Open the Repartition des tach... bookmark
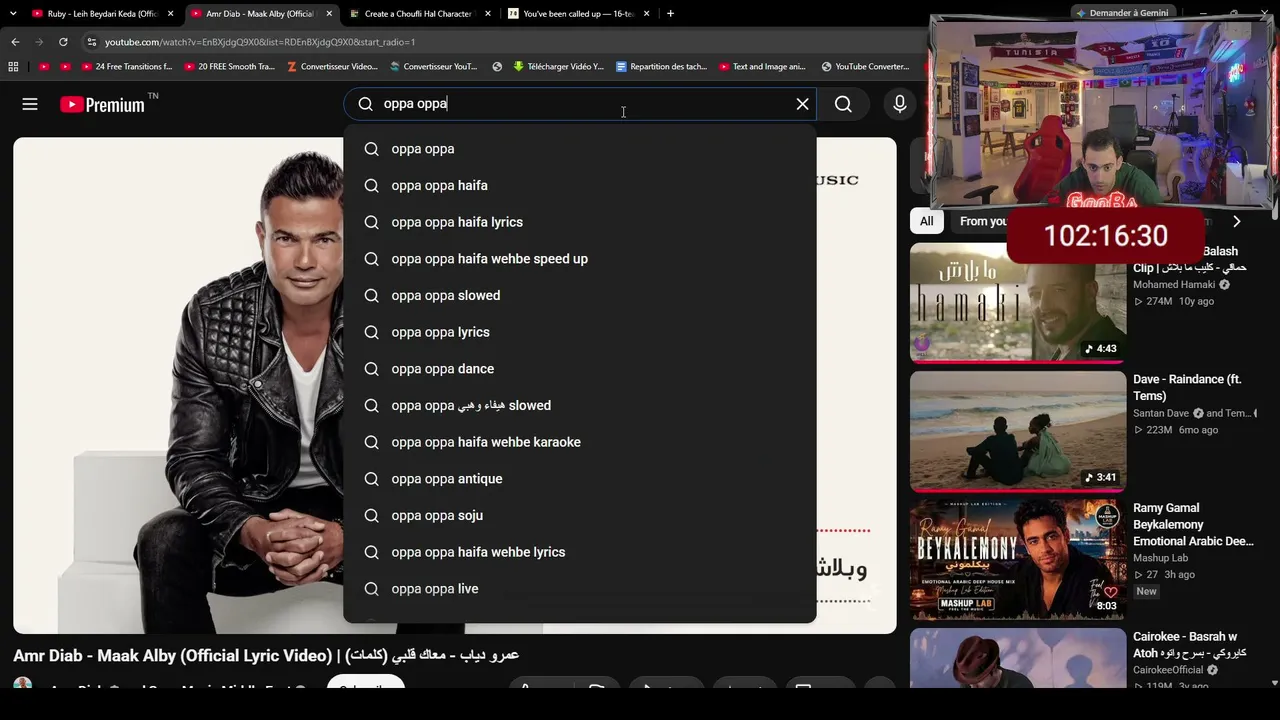This screenshot has height=720, width=1280. tap(662, 67)
